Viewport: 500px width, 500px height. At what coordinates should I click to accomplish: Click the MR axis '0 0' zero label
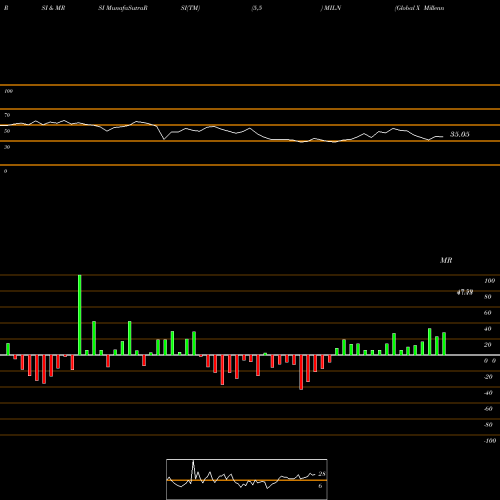pos(490,361)
